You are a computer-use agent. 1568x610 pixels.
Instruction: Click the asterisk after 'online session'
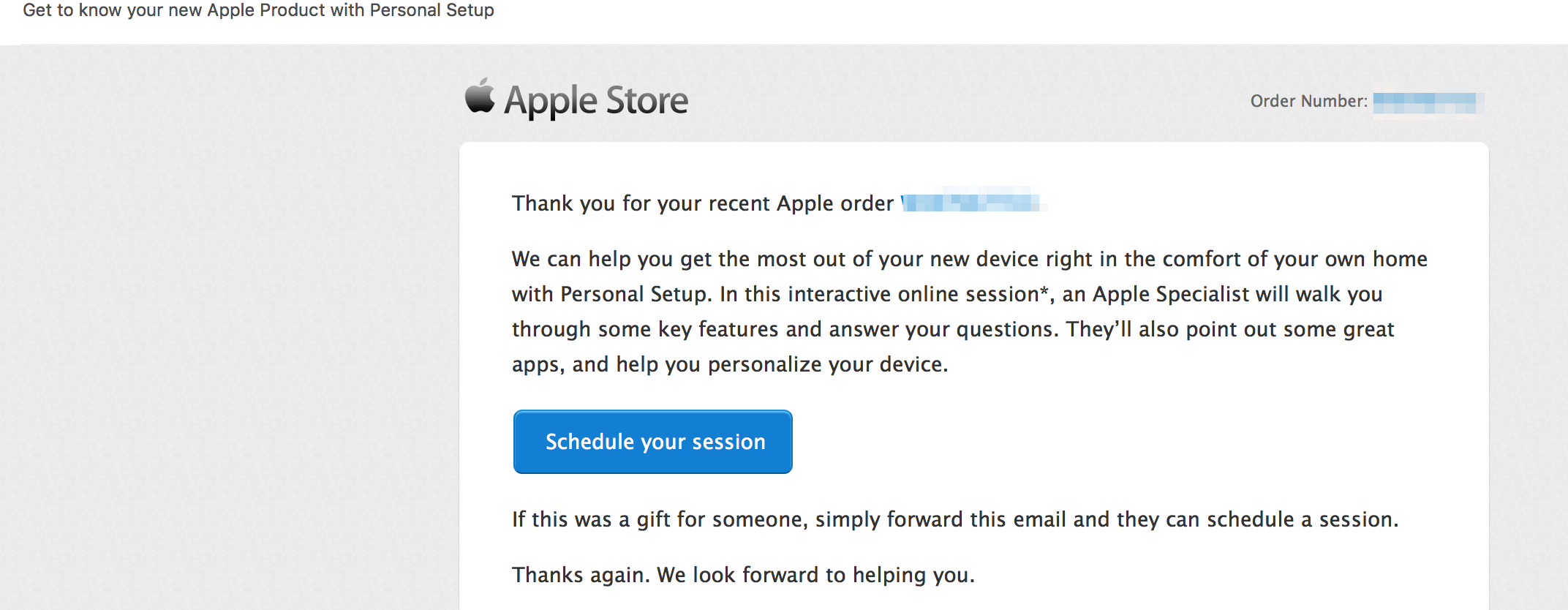pyautogui.click(x=1044, y=290)
